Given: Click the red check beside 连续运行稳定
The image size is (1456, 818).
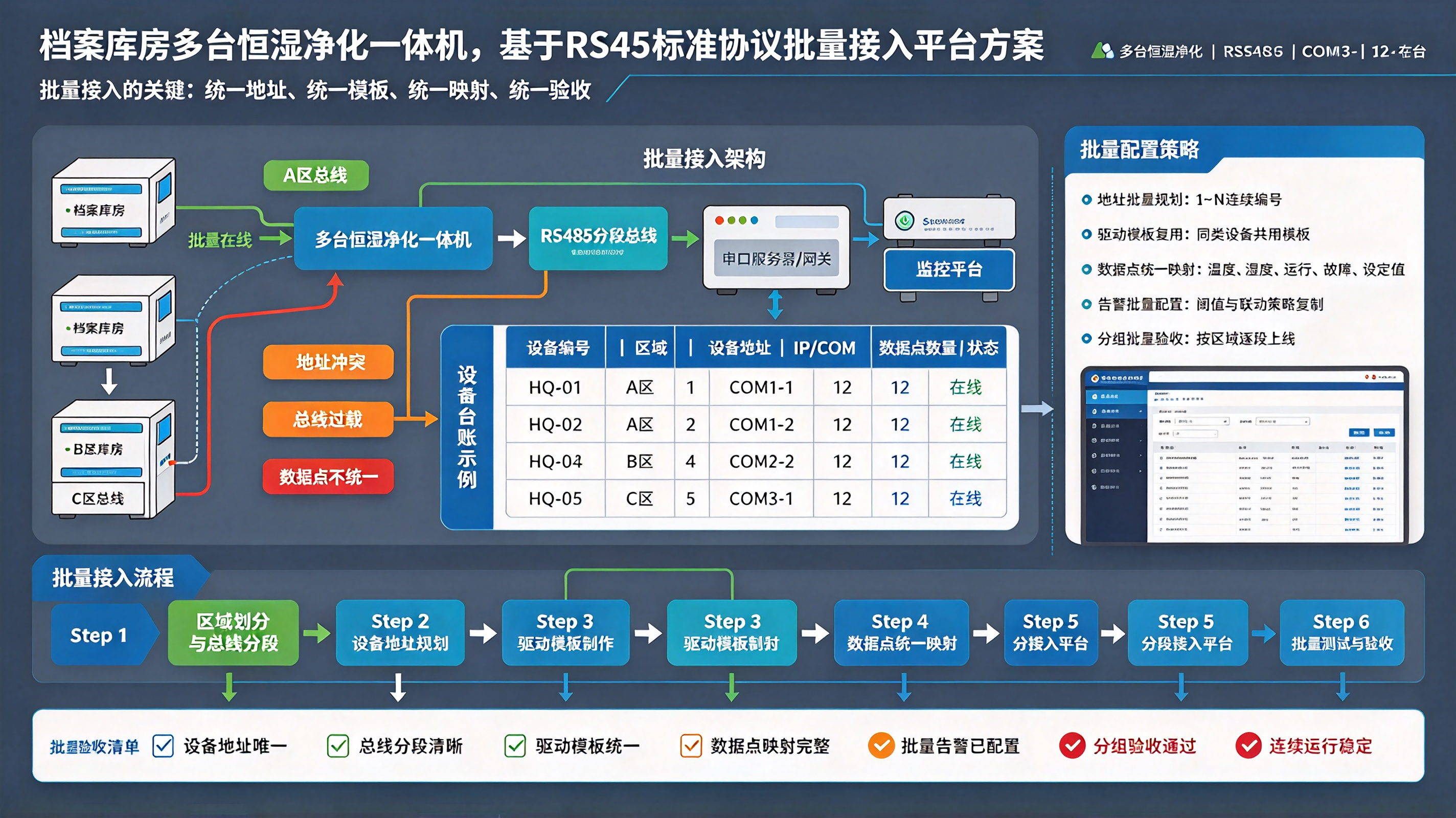Looking at the screenshot, I should (1248, 745).
